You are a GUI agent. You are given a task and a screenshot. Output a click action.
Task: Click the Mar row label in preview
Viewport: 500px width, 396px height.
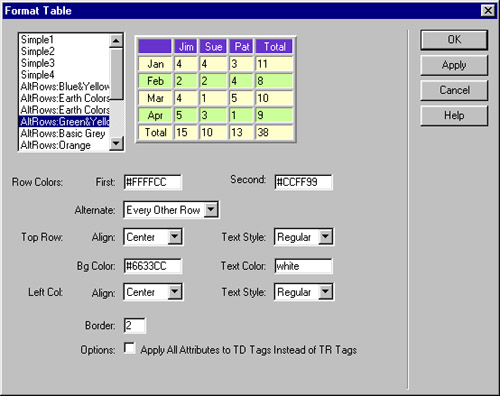(155, 98)
